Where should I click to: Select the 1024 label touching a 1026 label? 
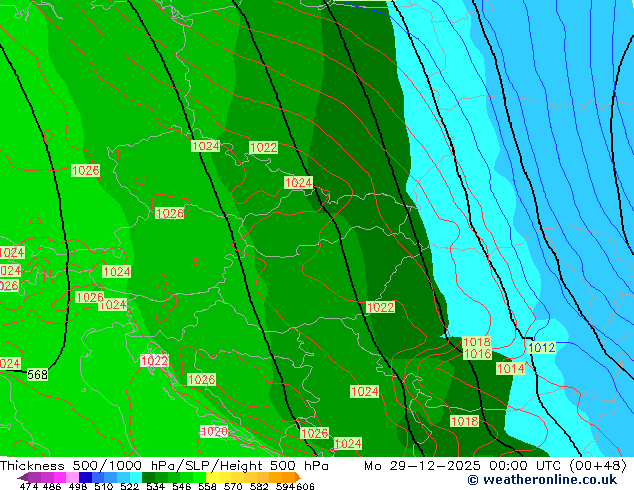point(112,304)
